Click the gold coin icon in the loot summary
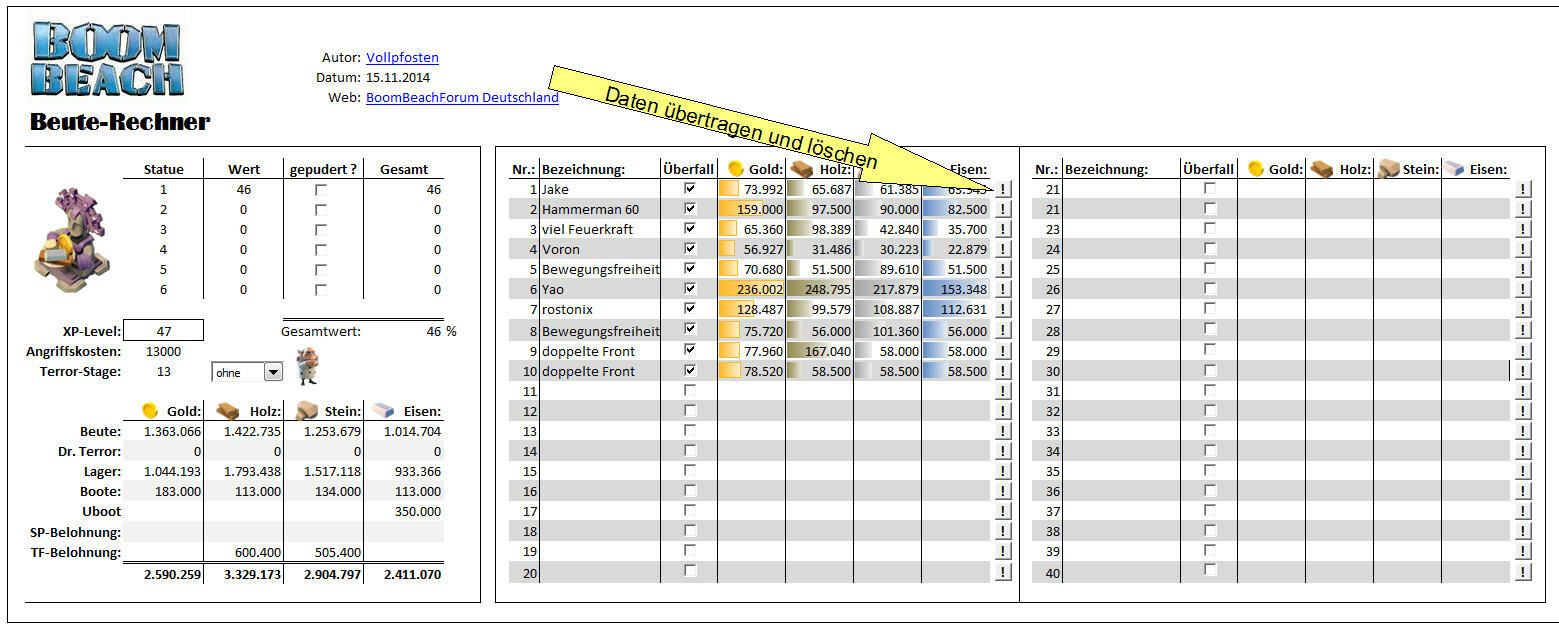This screenshot has height=634, width=1559. pyautogui.click(x=150, y=411)
